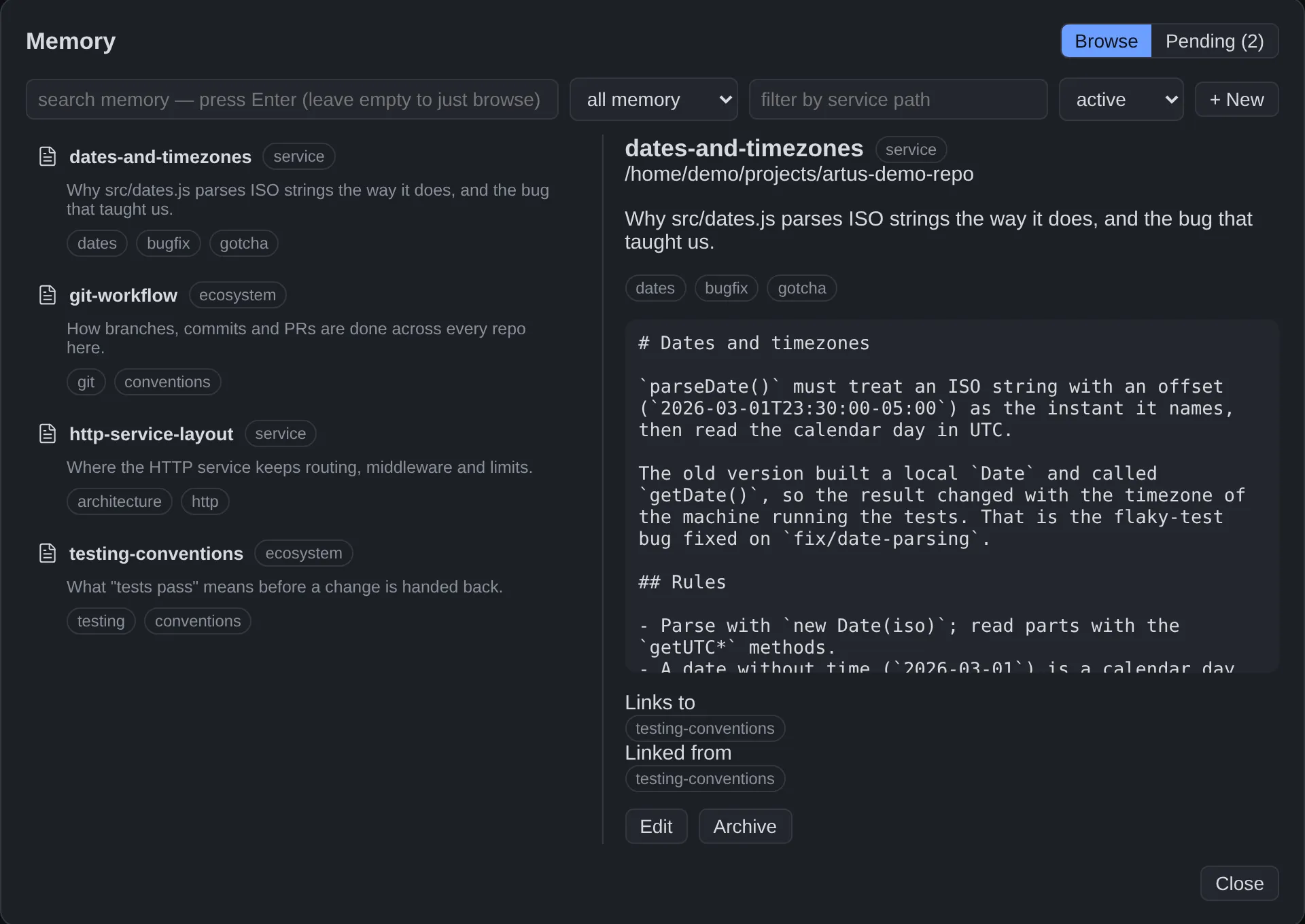Screen dimensions: 1305x924
Task: Click the ecosystem badge next to testing-conventions
Action: [304, 553]
